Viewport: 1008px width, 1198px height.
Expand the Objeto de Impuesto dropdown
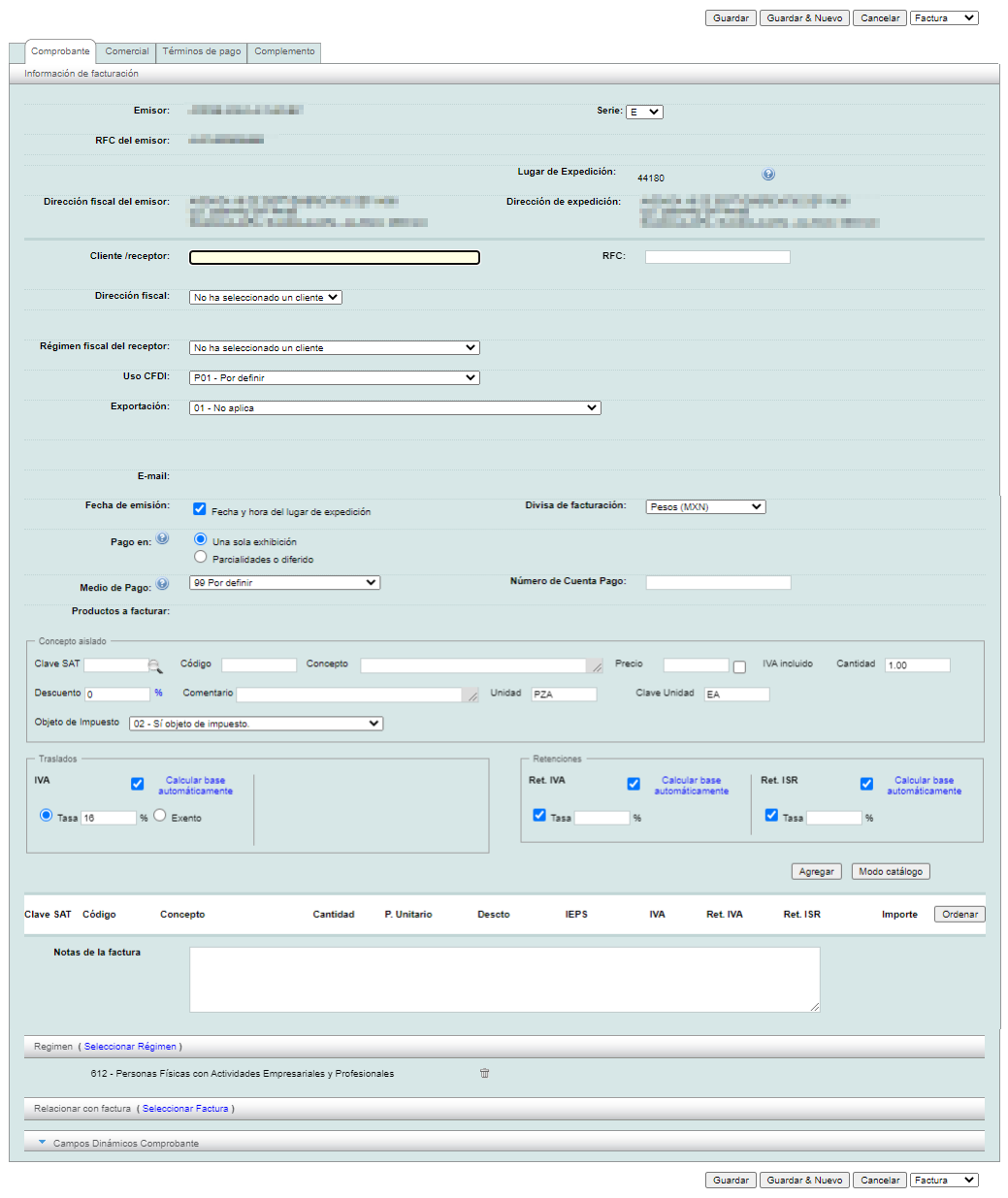(x=256, y=724)
